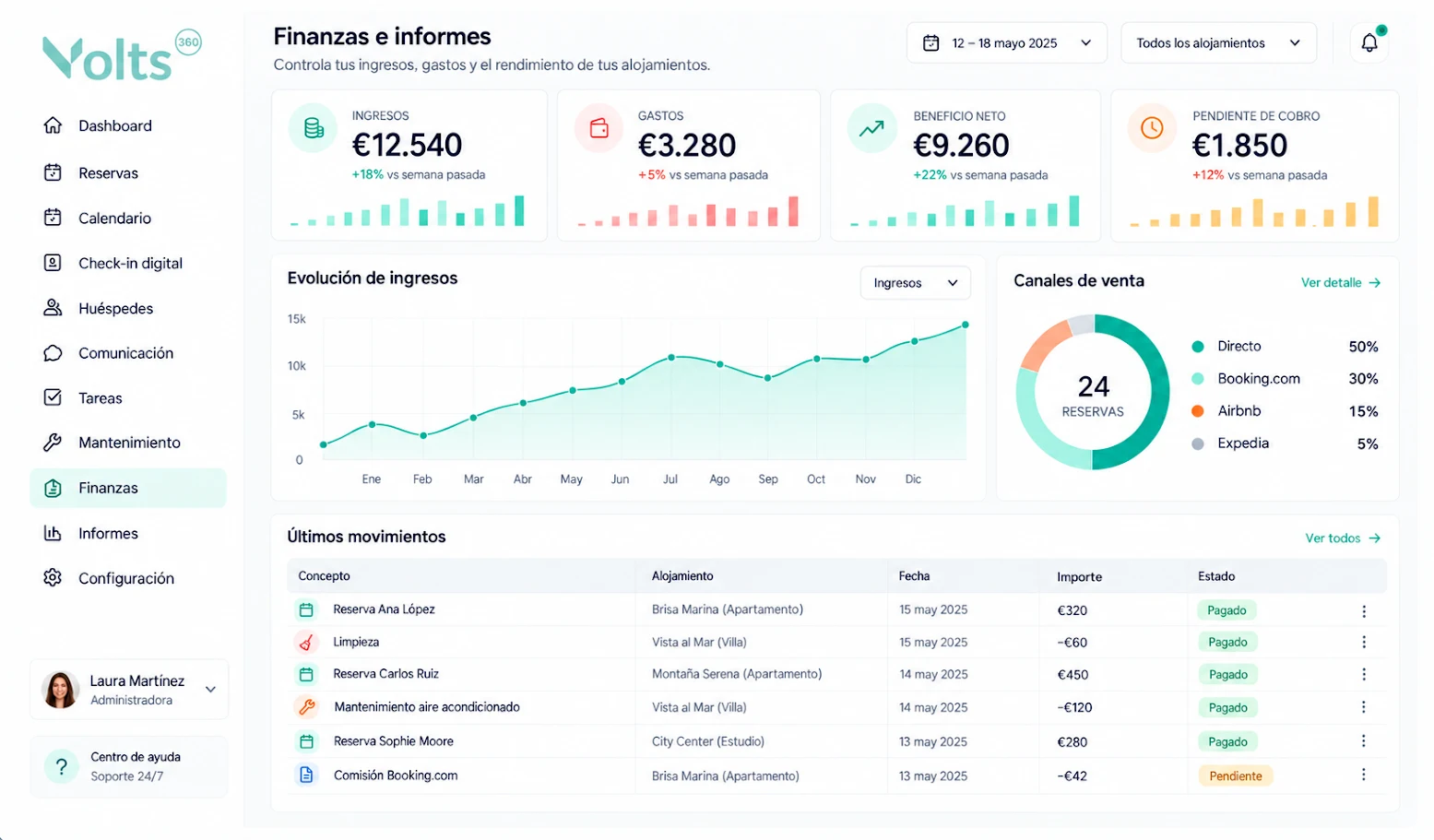Click the help question mark icon
The height and width of the screenshot is (840, 1434).
(x=61, y=766)
